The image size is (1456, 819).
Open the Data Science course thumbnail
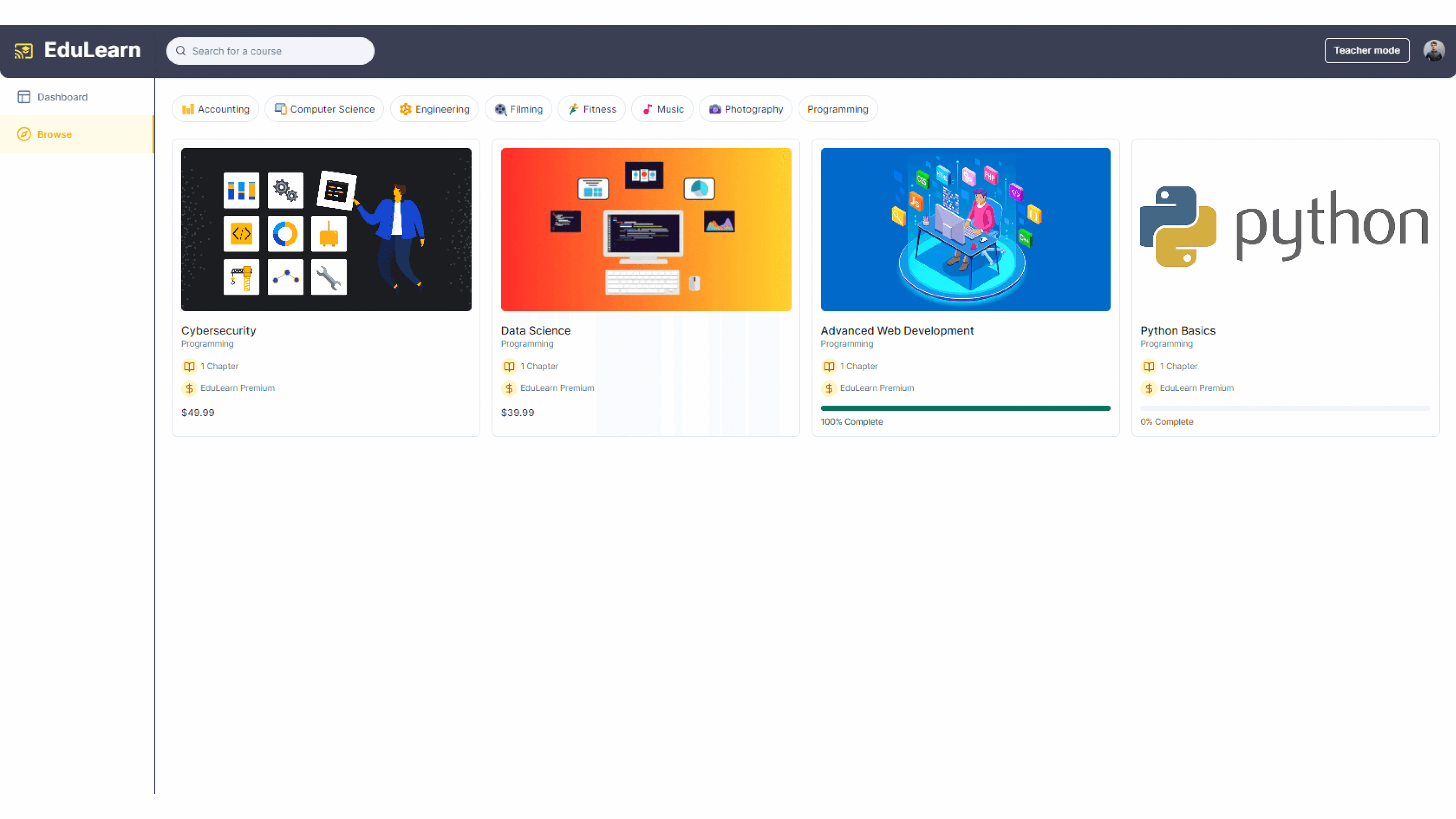click(646, 229)
